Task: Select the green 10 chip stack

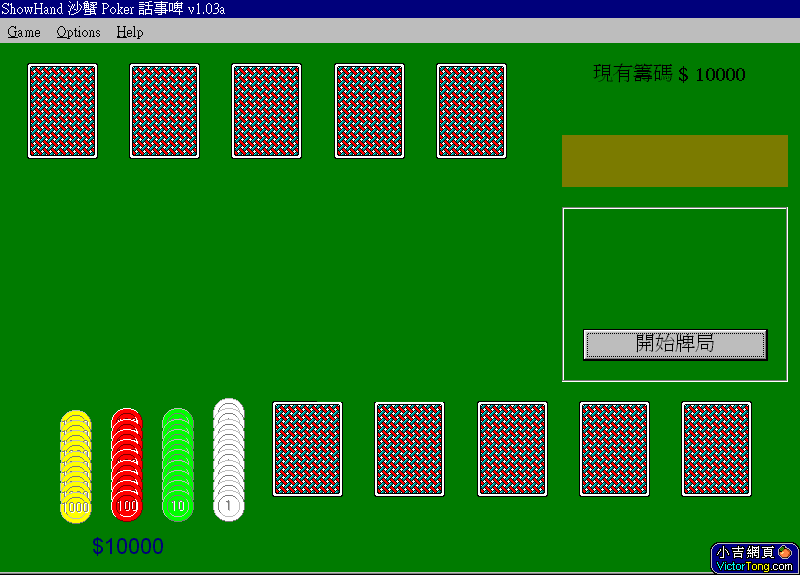Action: (x=178, y=465)
